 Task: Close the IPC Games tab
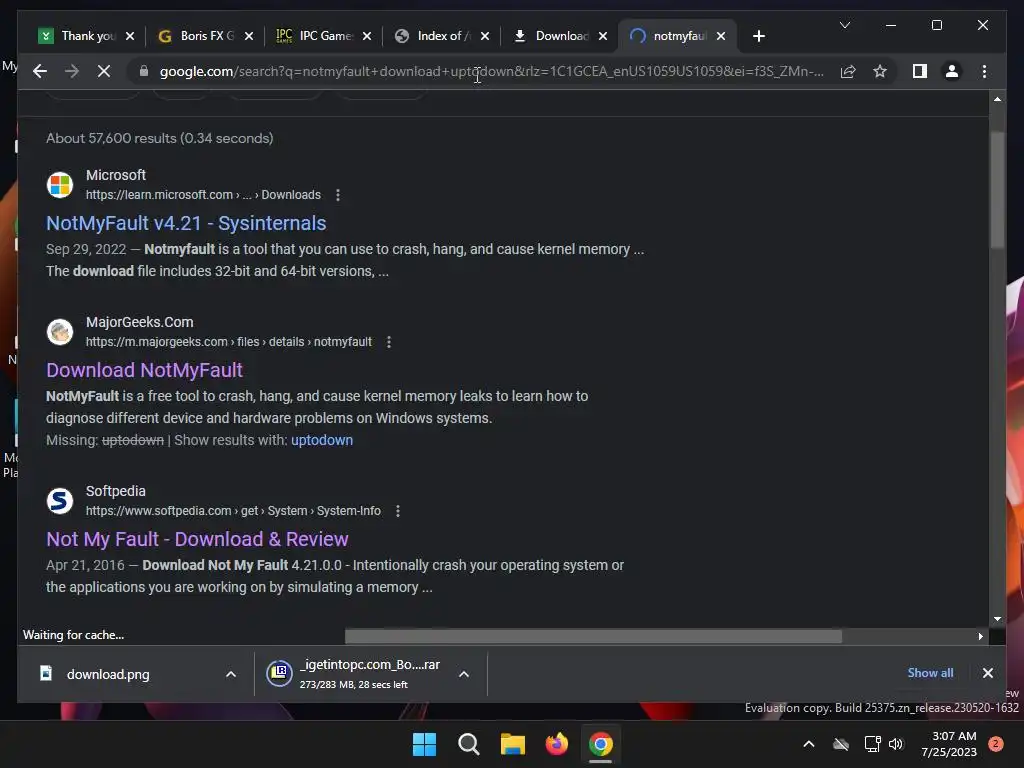[366, 36]
